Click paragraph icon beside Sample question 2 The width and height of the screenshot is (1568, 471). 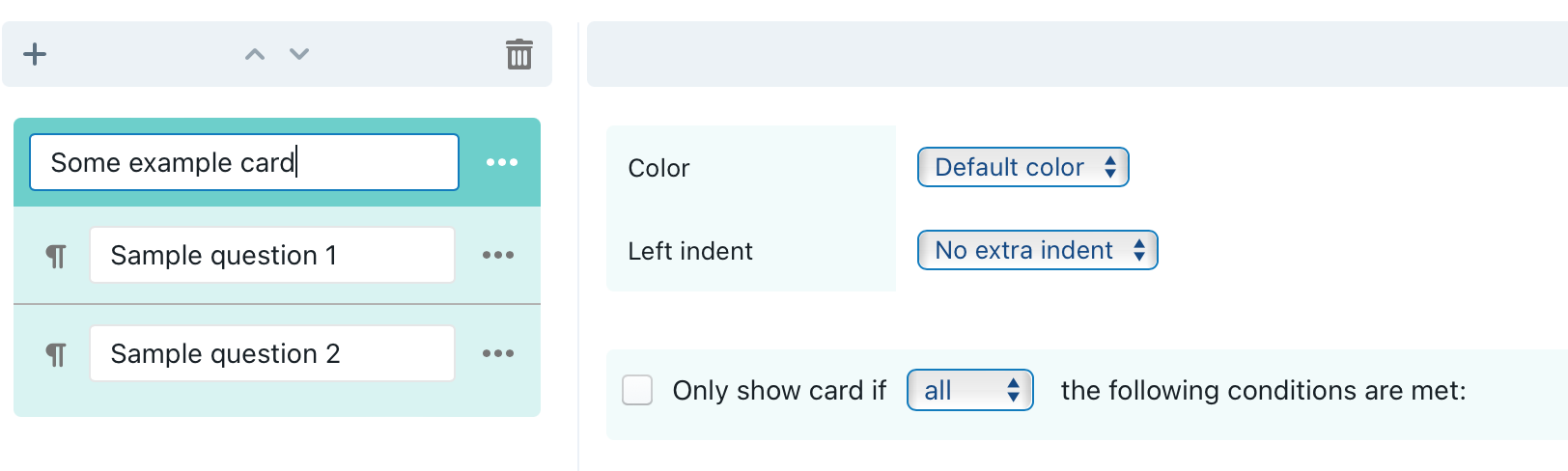coord(56,354)
